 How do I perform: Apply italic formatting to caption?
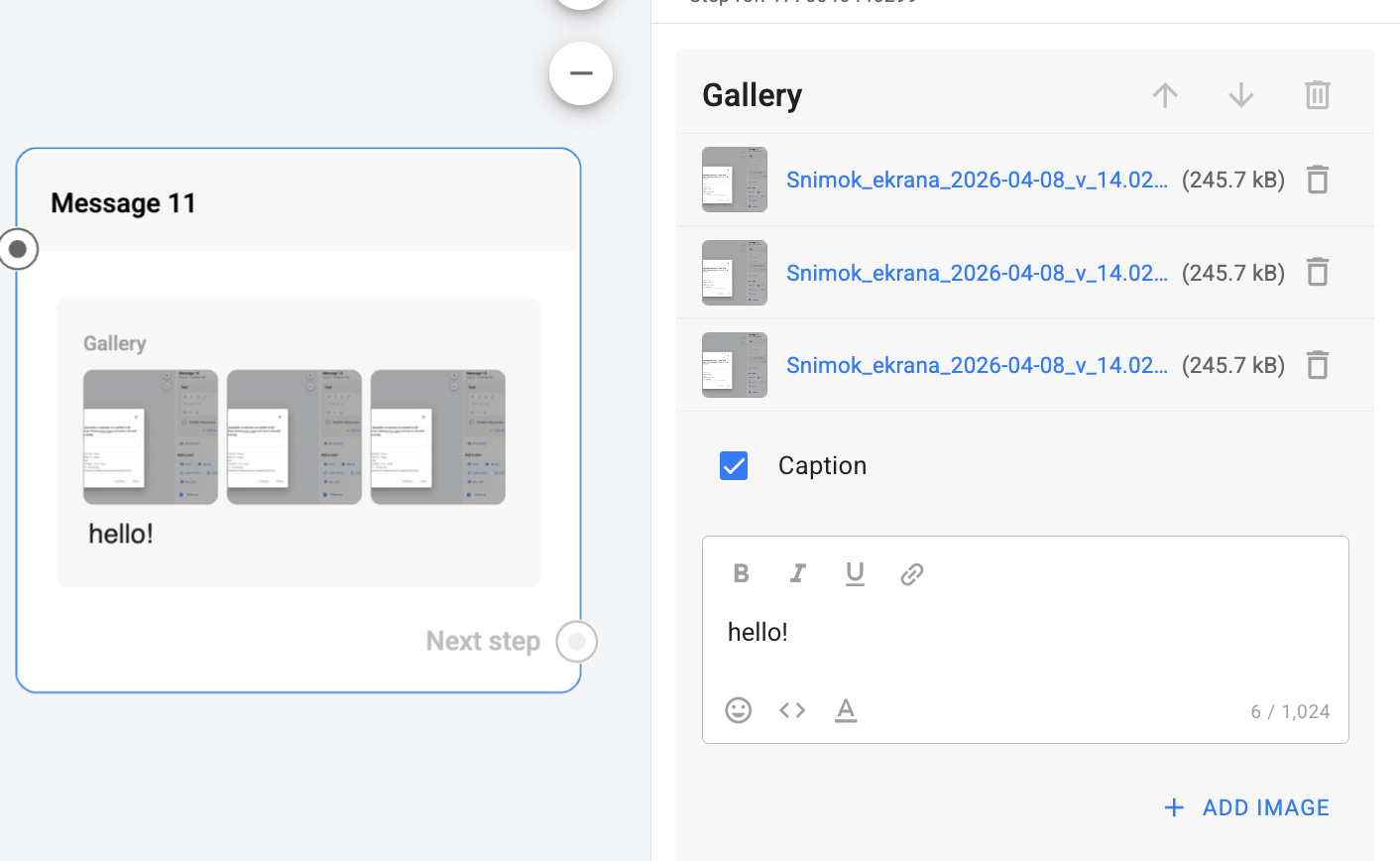pos(797,573)
